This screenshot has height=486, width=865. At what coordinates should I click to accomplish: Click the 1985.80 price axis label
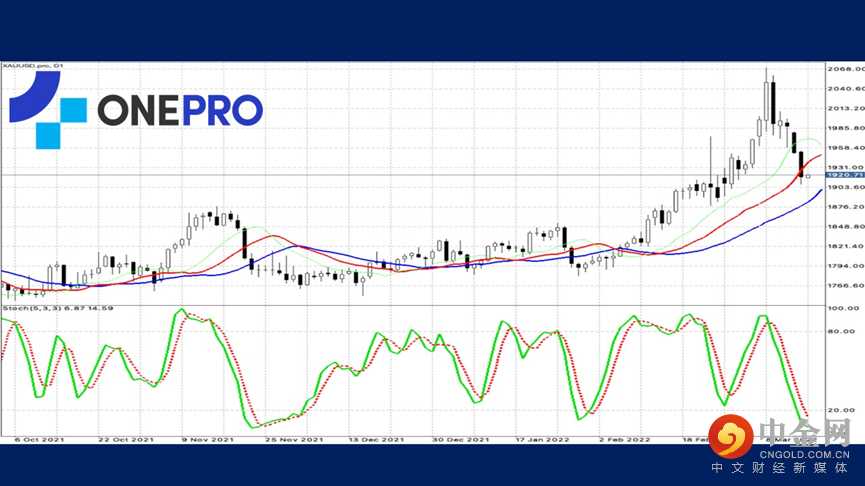pyautogui.click(x=846, y=128)
